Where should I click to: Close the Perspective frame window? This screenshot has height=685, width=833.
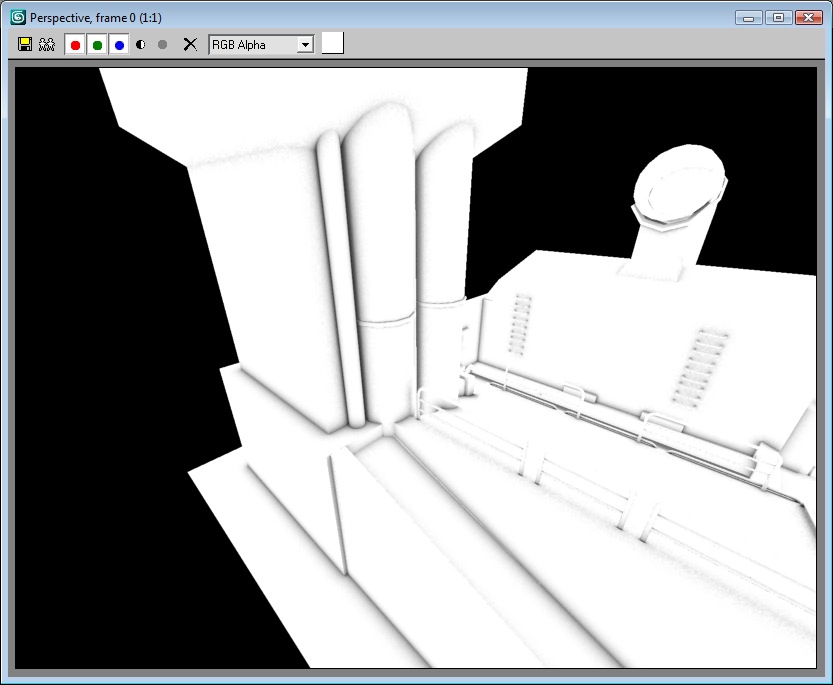click(x=806, y=17)
